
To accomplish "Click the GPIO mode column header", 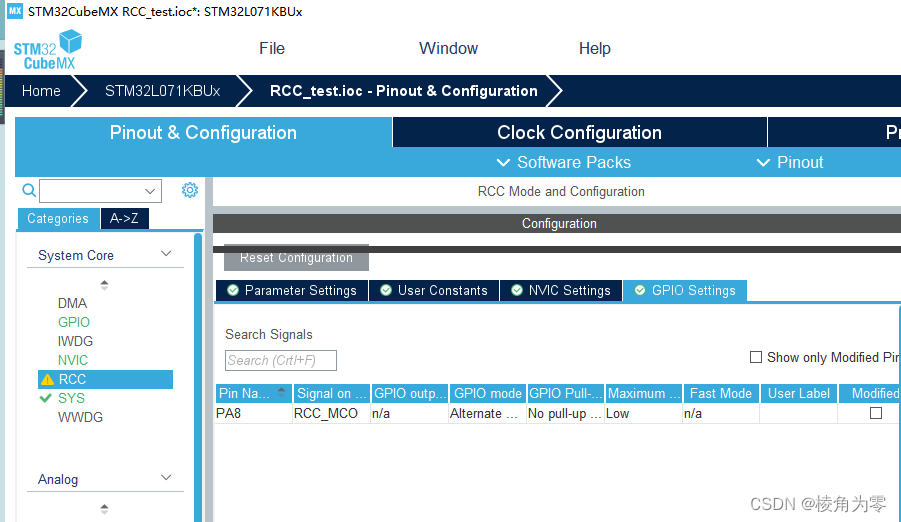I will tap(488, 393).
